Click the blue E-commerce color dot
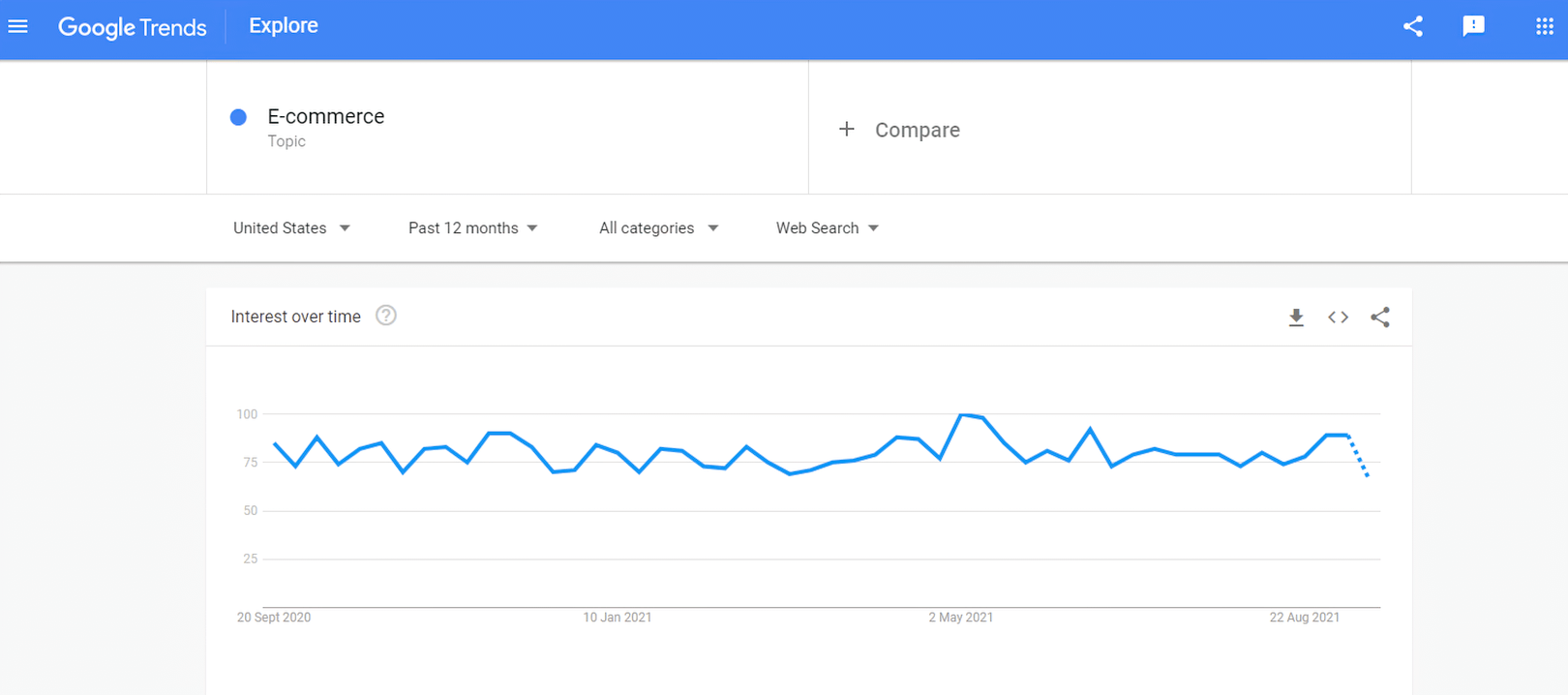 pyautogui.click(x=238, y=117)
